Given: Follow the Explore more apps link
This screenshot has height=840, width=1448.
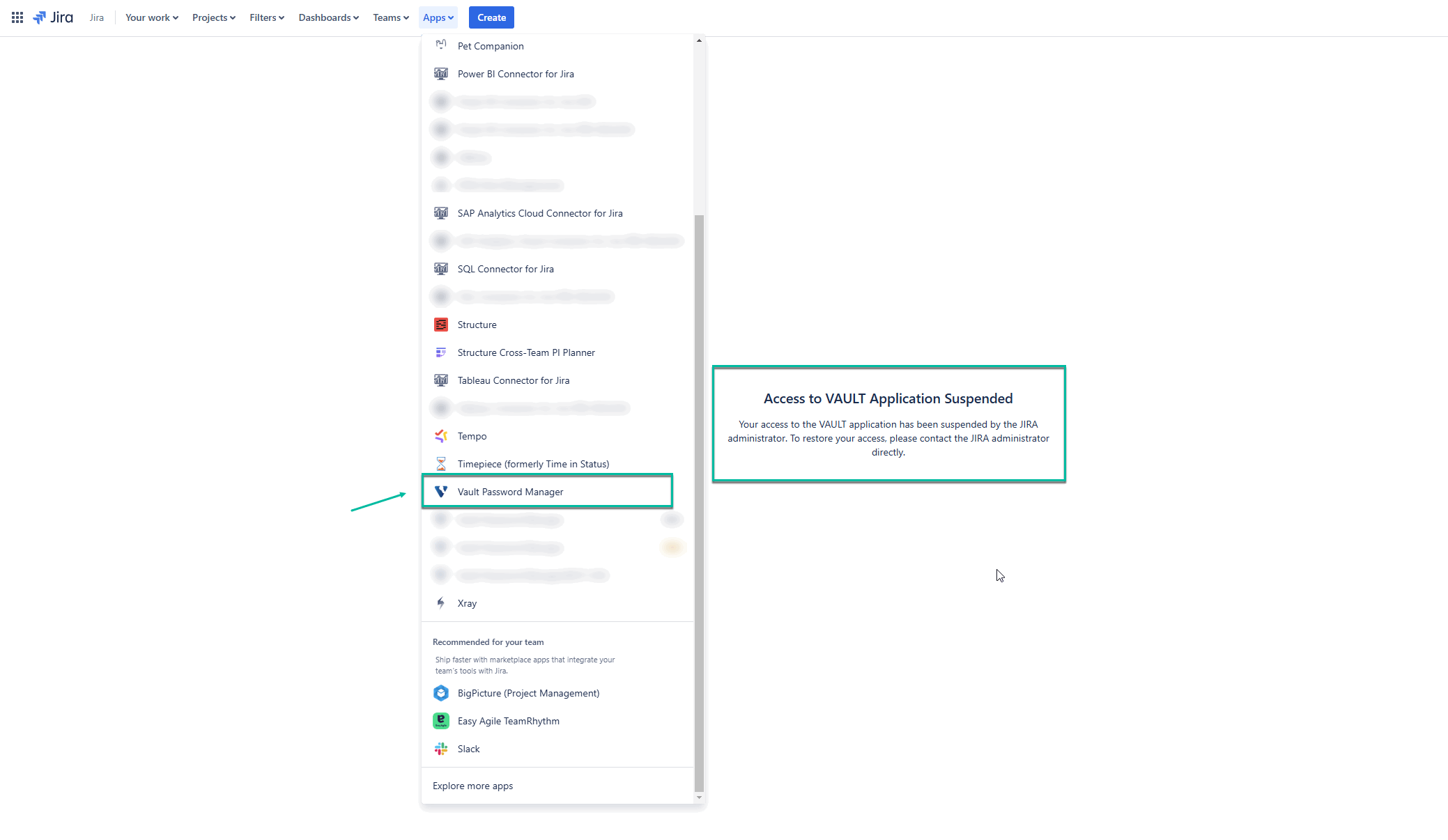Looking at the screenshot, I should point(472,786).
